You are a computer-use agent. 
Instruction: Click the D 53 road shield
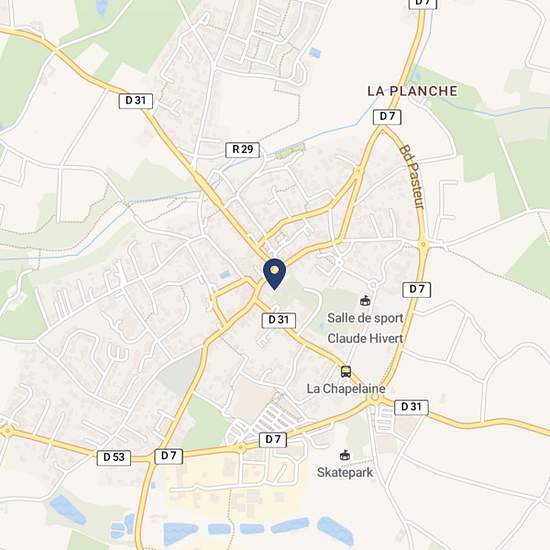[x=114, y=457]
